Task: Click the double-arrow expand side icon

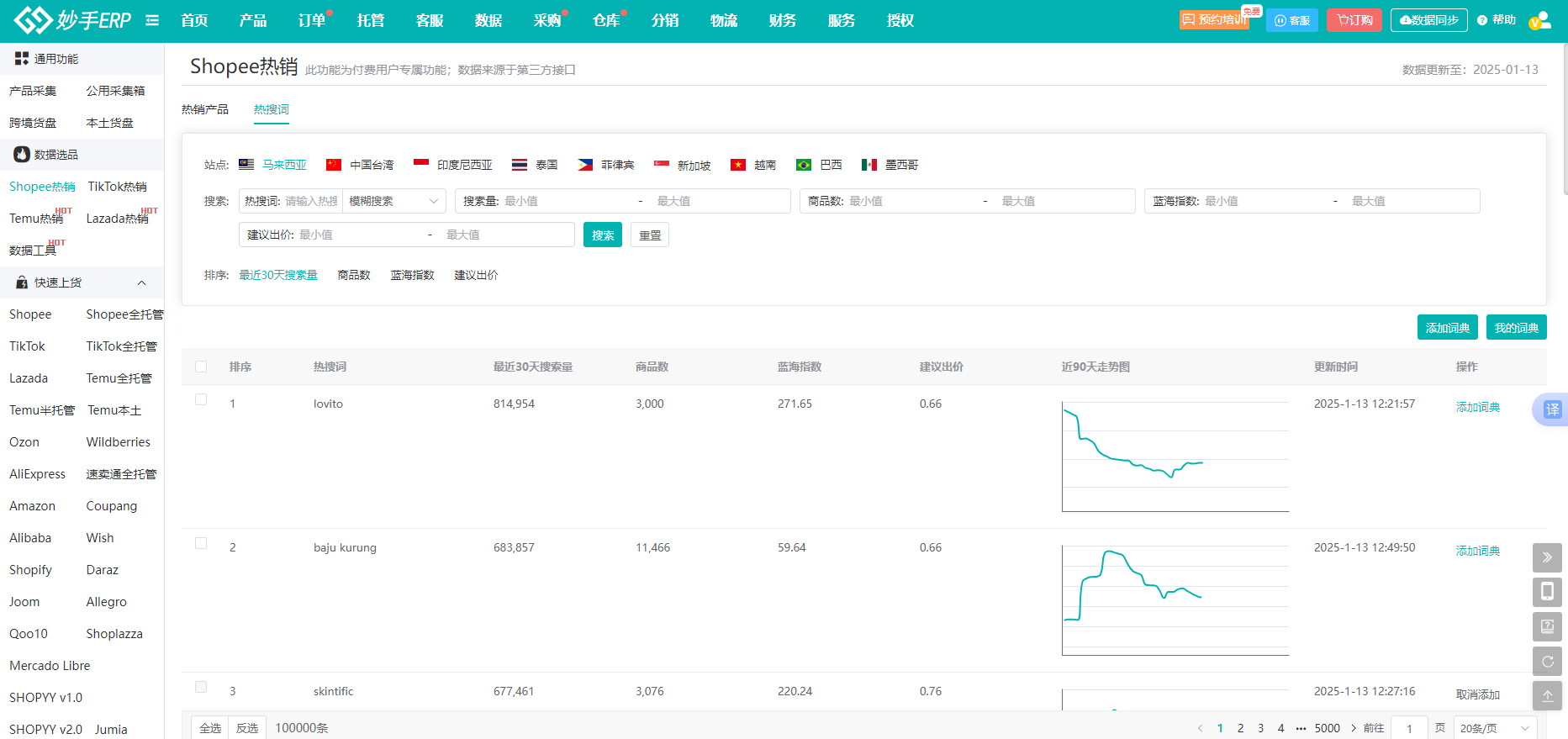Action: point(1547,557)
